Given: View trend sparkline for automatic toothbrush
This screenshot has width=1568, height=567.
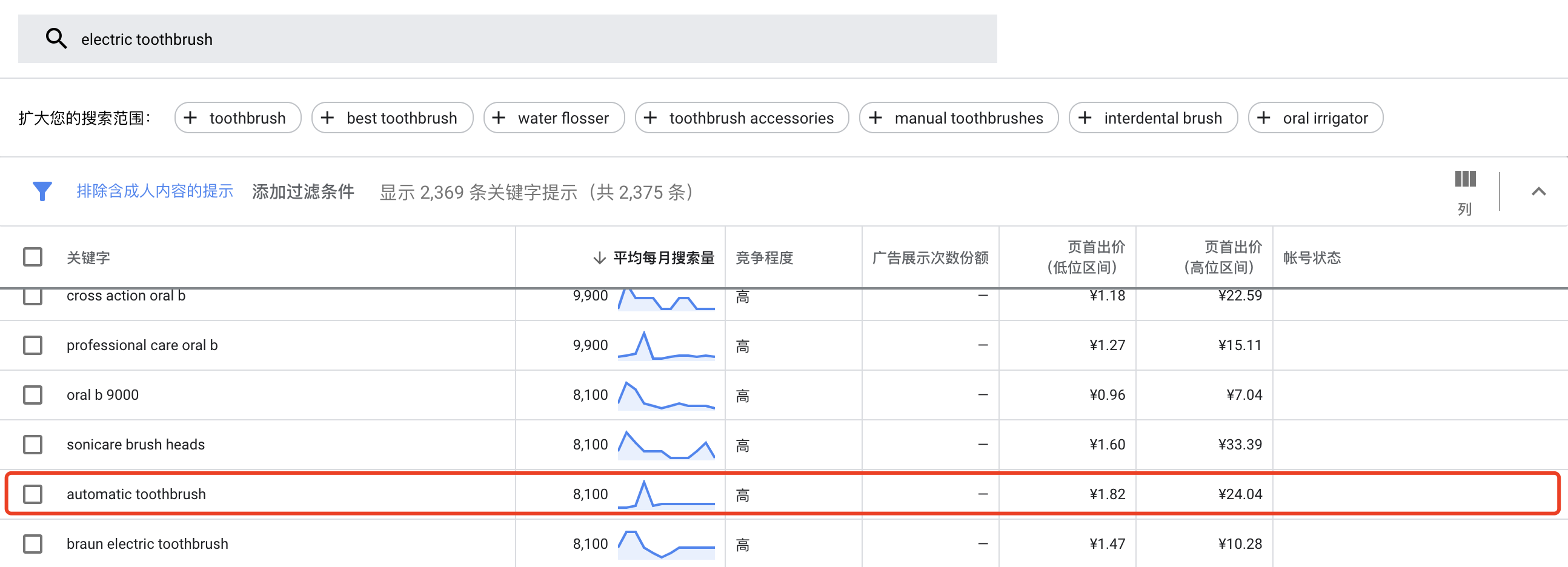Looking at the screenshot, I should (x=666, y=494).
